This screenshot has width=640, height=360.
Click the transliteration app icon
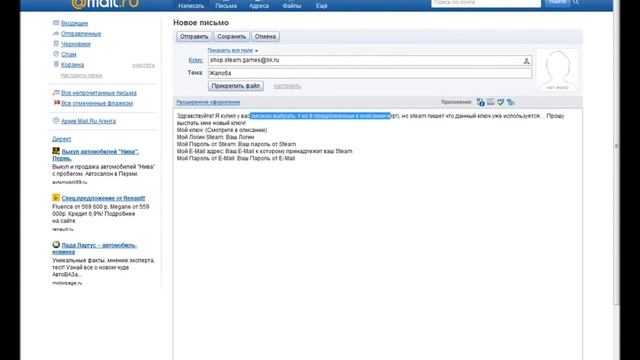pos(511,102)
